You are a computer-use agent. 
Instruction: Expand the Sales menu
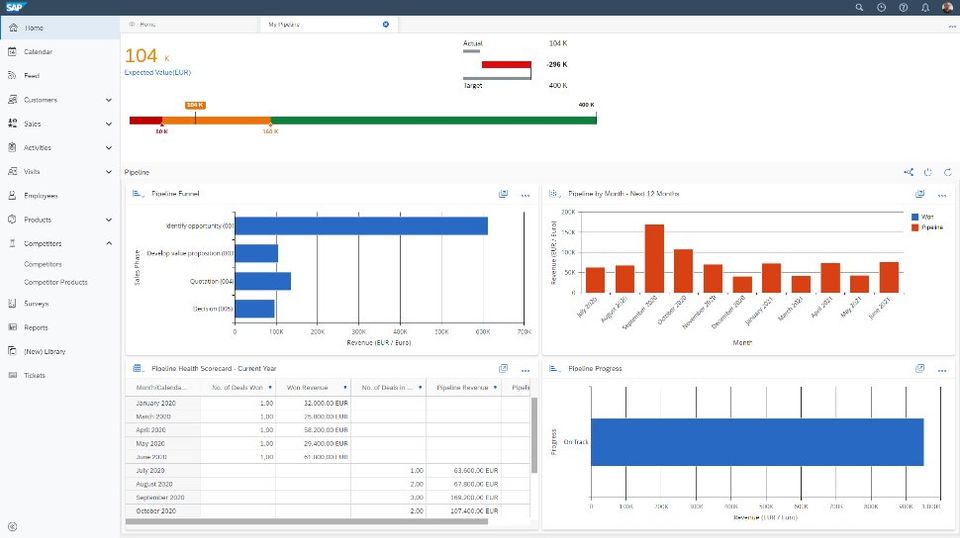(108, 124)
